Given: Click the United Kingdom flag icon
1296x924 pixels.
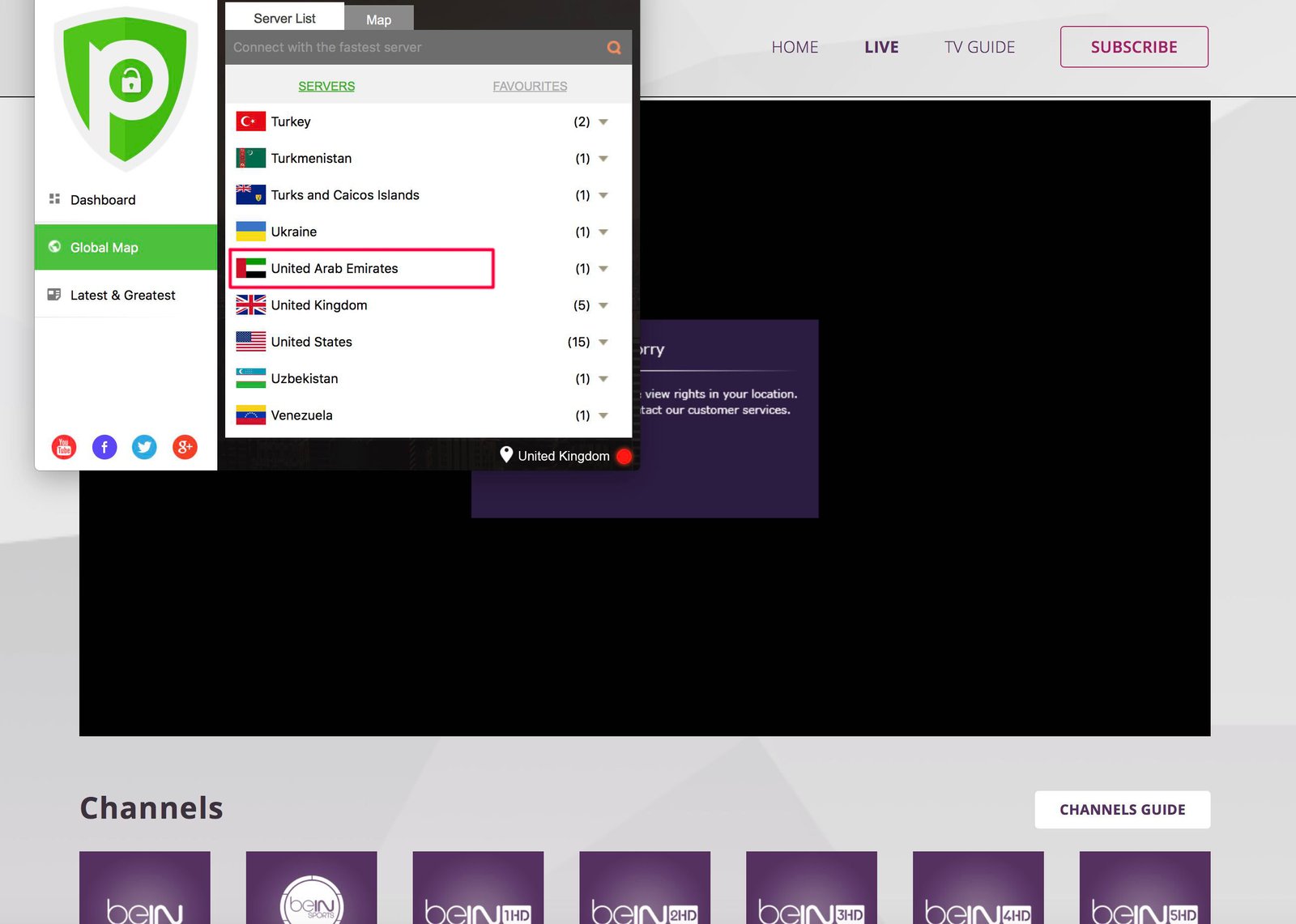Looking at the screenshot, I should [x=251, y=304].
